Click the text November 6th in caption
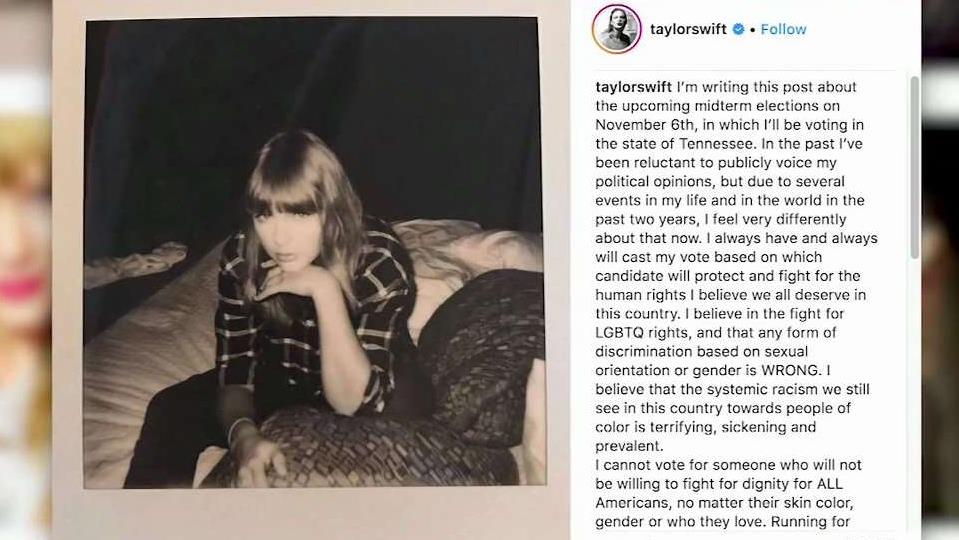 [x=645, y=125]
